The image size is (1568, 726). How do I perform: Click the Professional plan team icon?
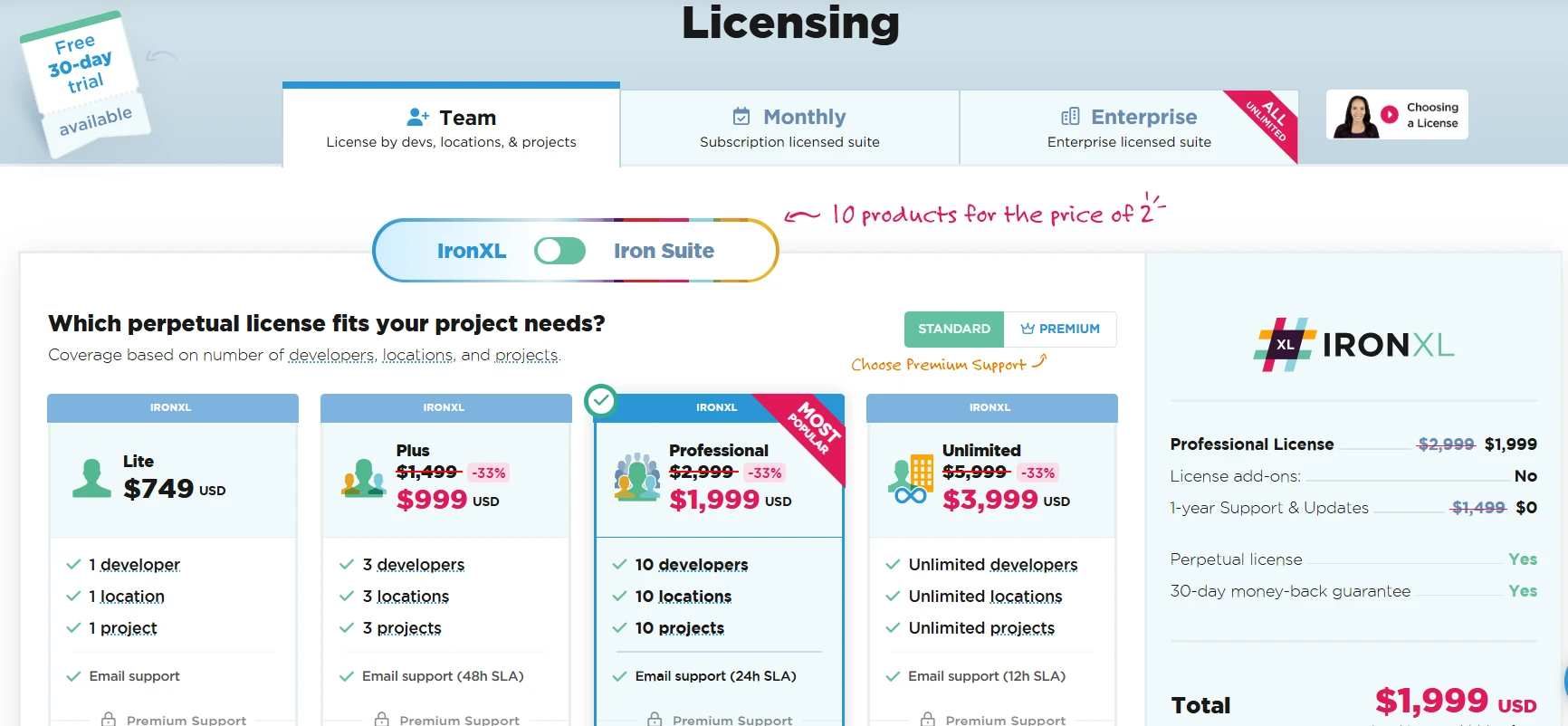(637, 477)
